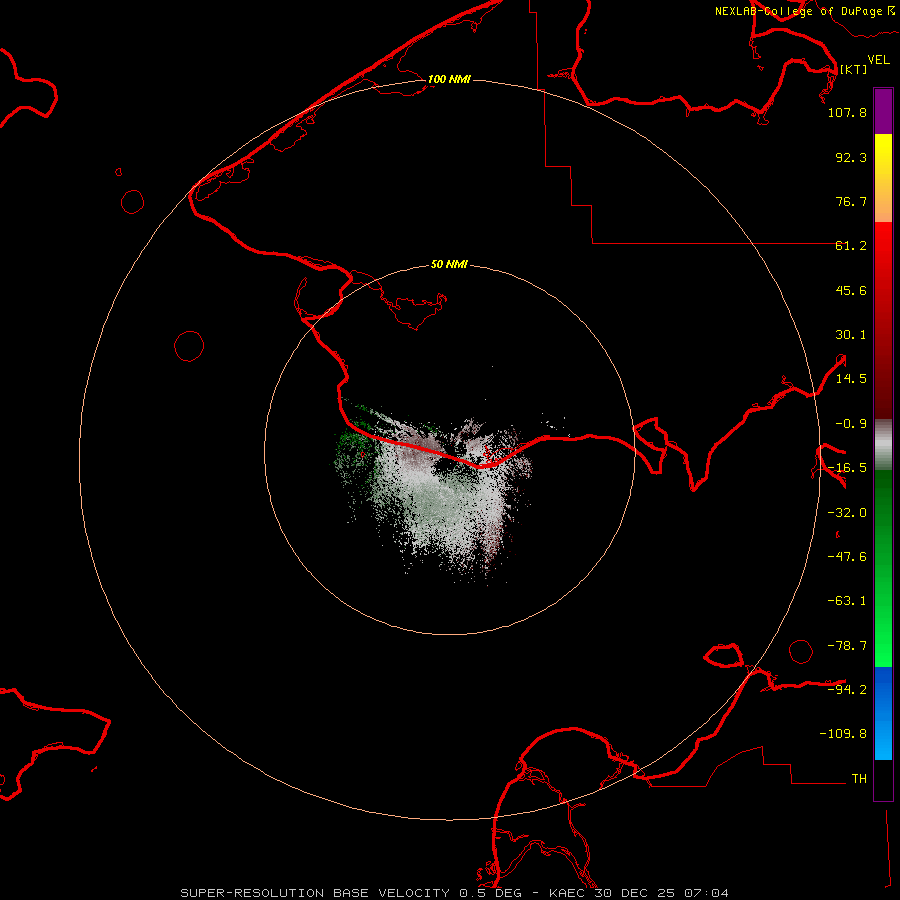Screen dimensions: 900x900
Task: Click the 45.6 legend value
Action: click(851, 290)
